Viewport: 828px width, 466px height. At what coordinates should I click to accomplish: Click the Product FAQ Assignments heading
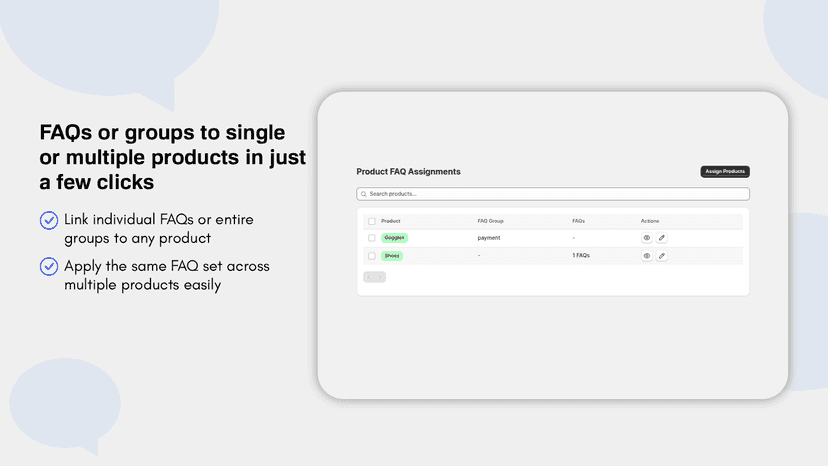point(408,172)
